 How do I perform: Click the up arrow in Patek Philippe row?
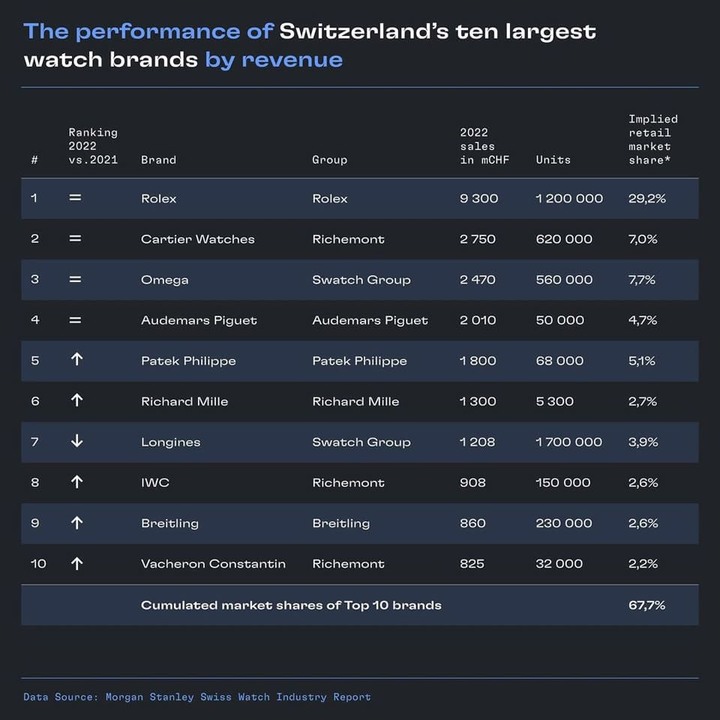[77, 360]
